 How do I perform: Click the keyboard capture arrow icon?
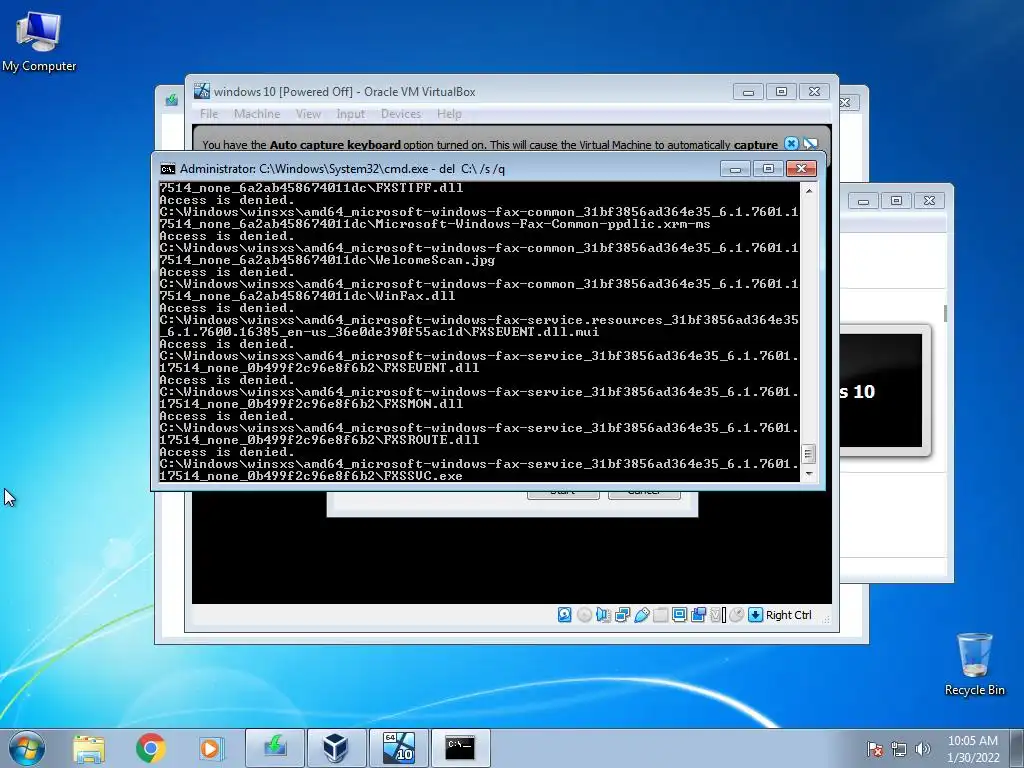tap(756, 615)
